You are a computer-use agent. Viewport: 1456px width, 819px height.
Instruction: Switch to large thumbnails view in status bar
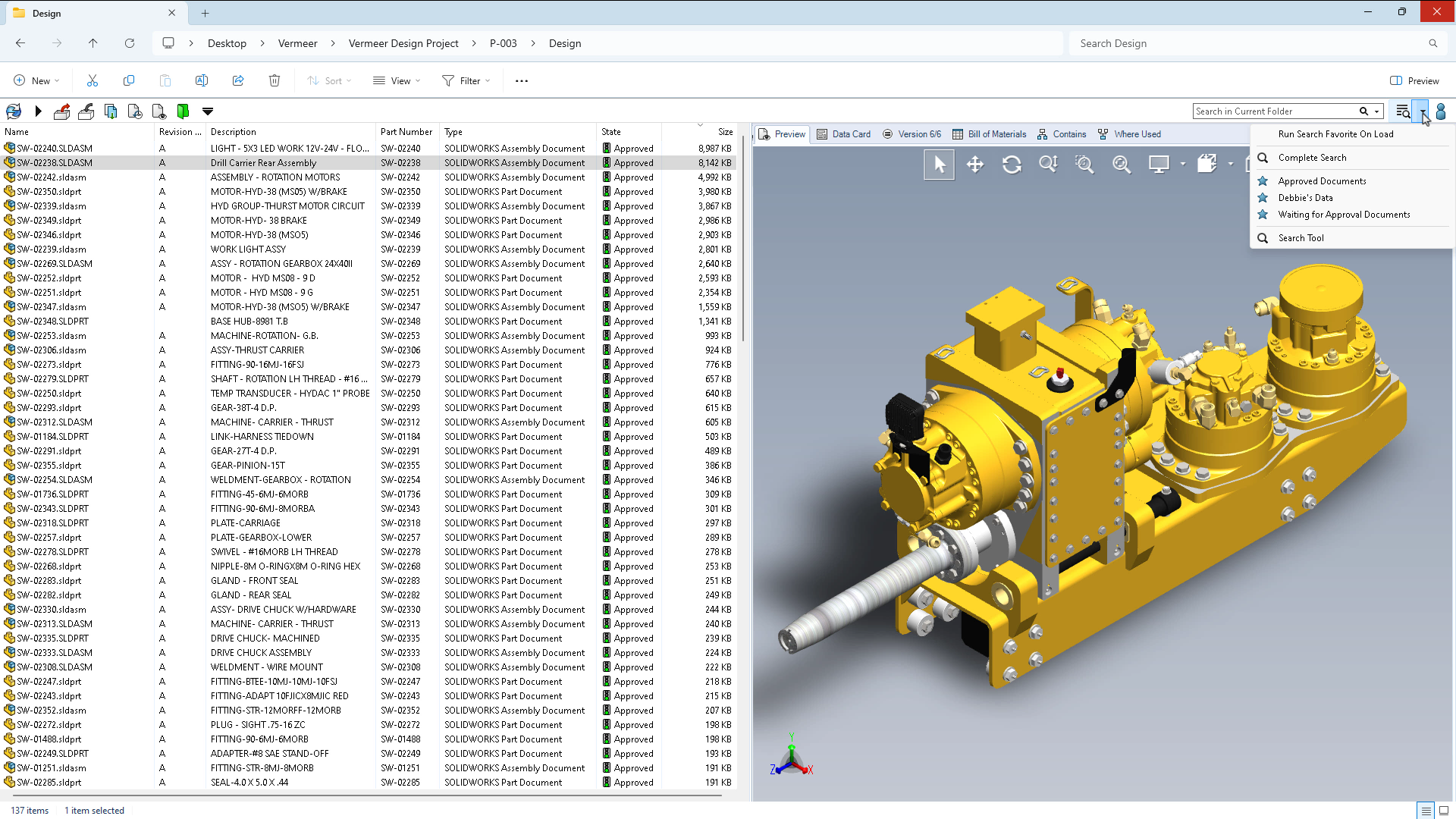pyautogui.click(x=1444, y=811)
